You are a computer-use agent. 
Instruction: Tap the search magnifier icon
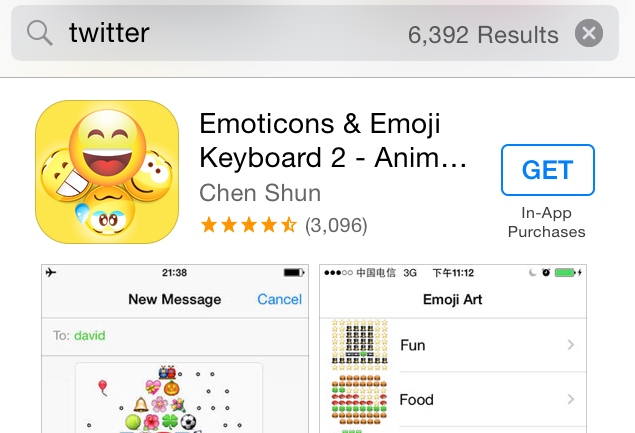(40, 33)
